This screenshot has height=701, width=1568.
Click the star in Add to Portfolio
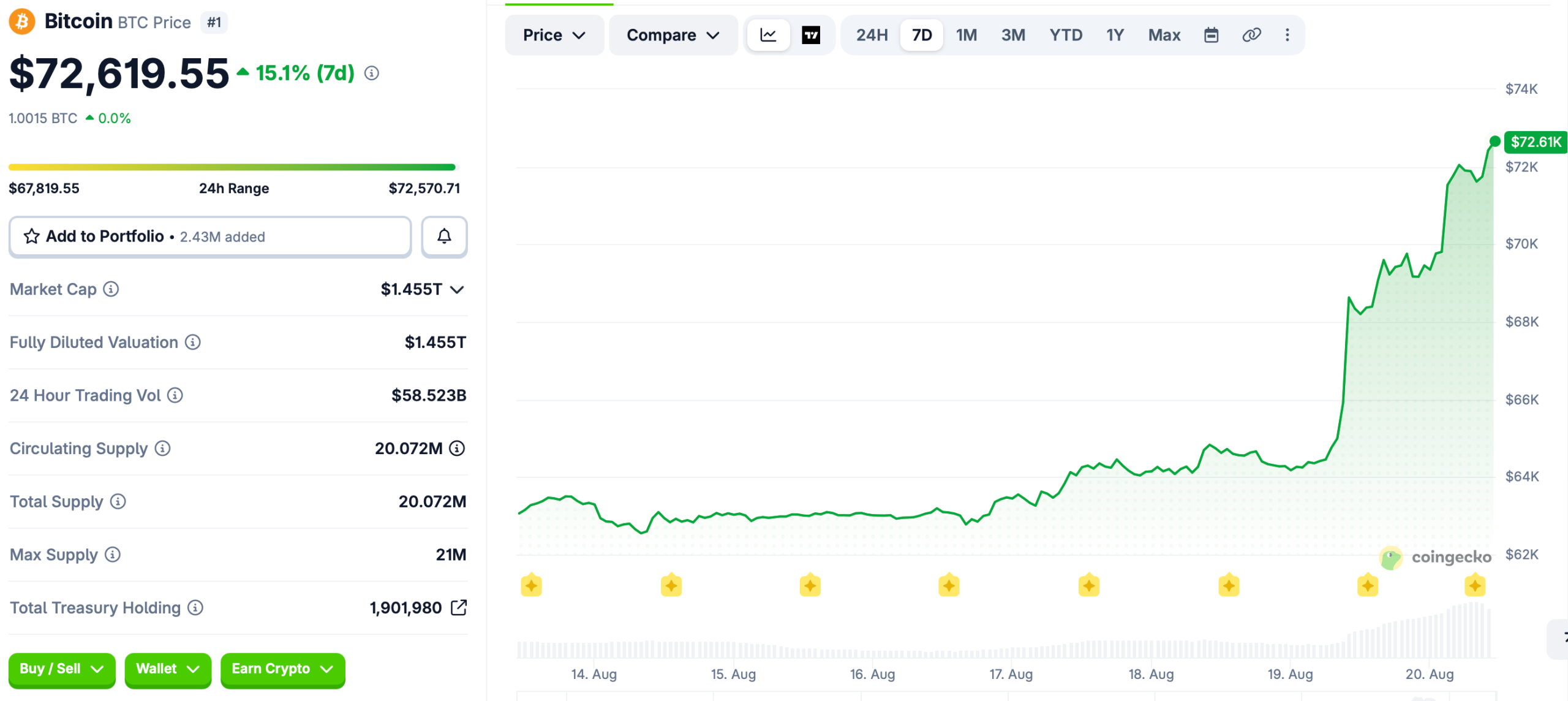(x=32, y=237)
